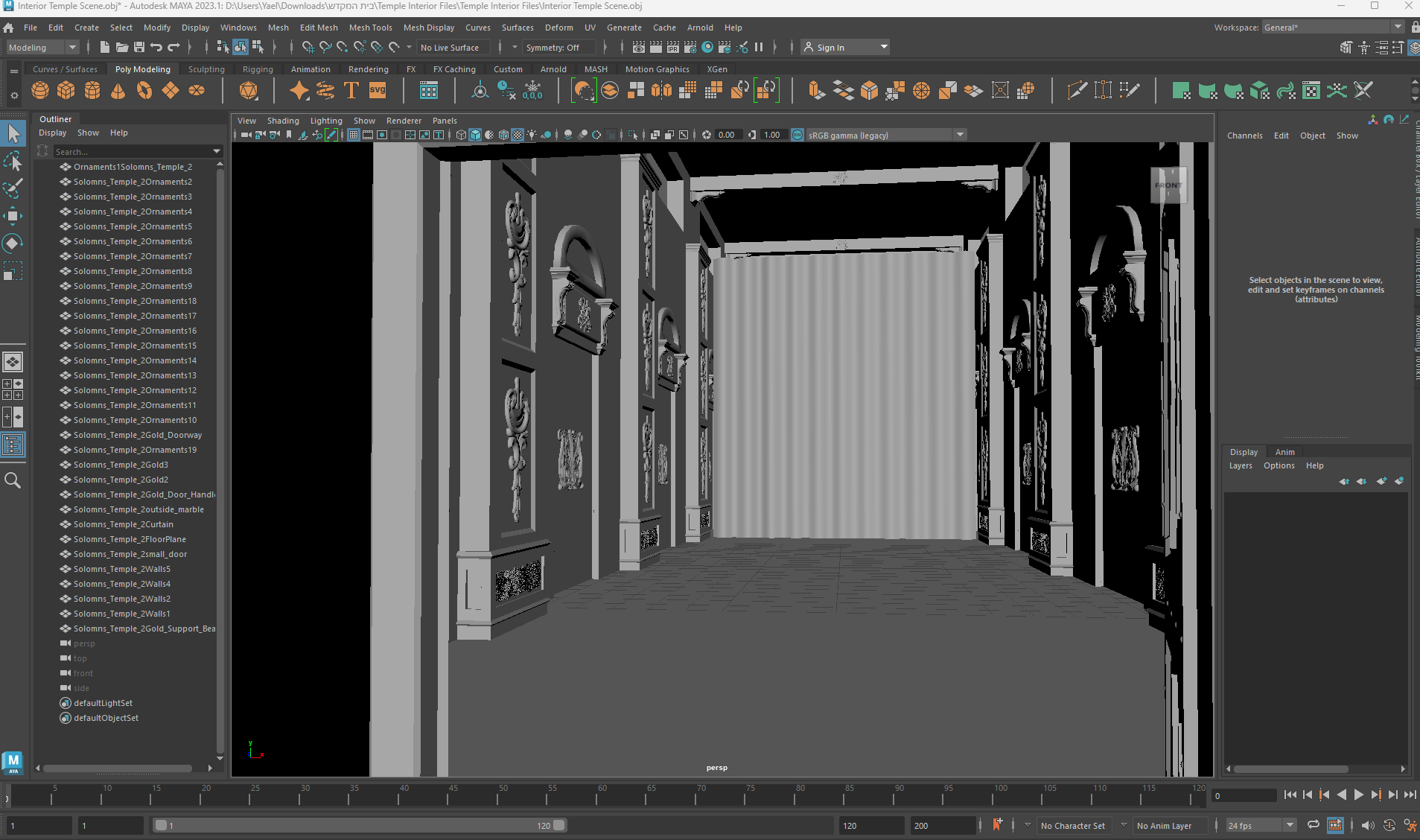The width and height of the screenshot is (1420, 840).
Task: Click the polygon cube shelf icon
Action: 66,91
